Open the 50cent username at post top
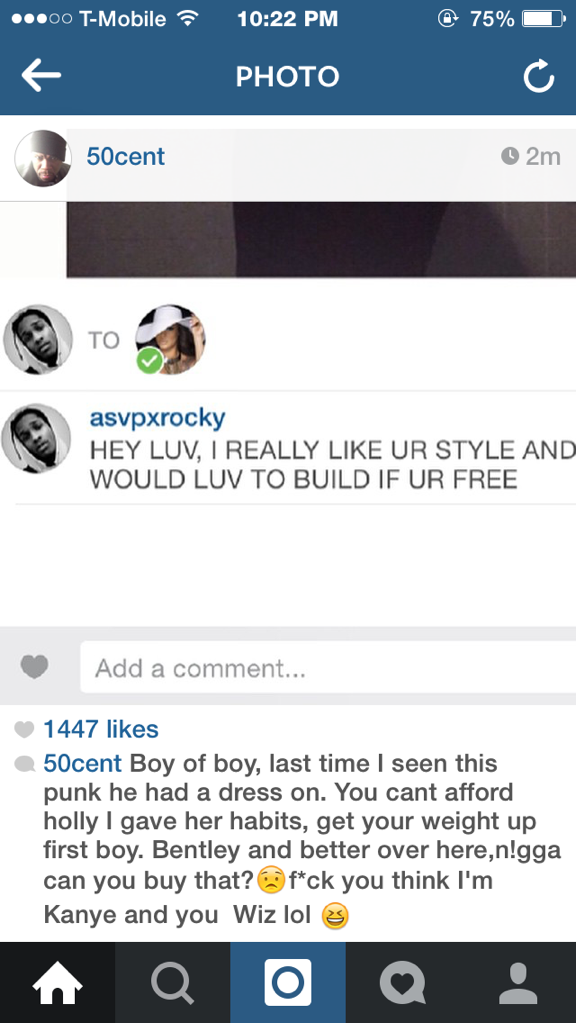 (126, 157)
